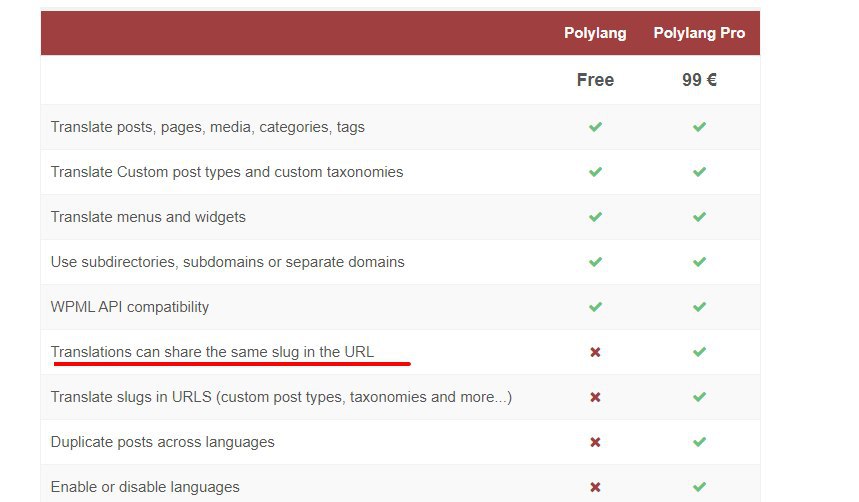Screen dimensions: 859x502
Task: Click Polylang Pro checkmark for Enable or disable languages
Action: coord(699,487)
